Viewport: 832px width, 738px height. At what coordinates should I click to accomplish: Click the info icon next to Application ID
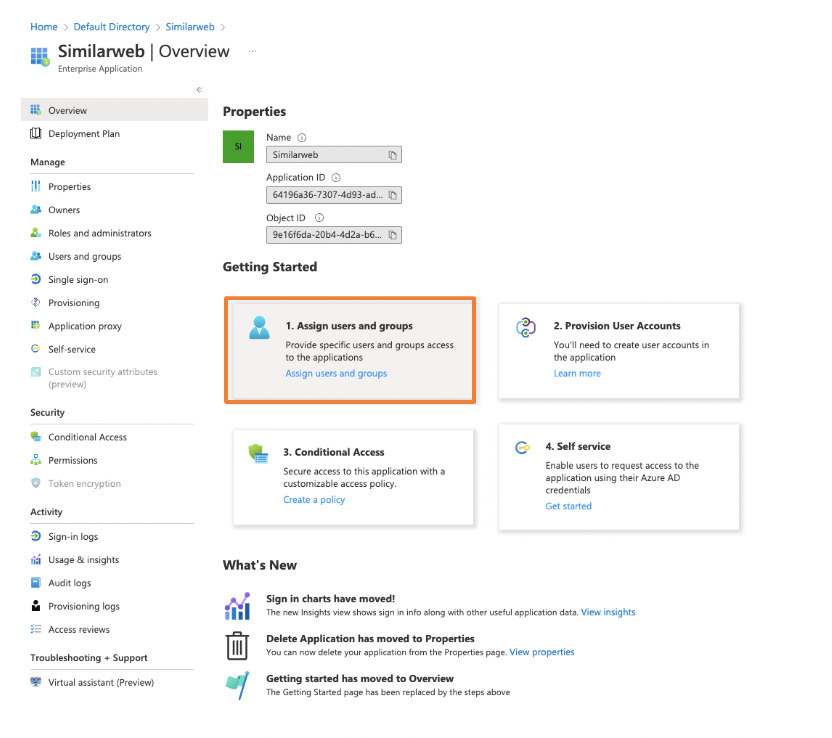tap(336, 177)
